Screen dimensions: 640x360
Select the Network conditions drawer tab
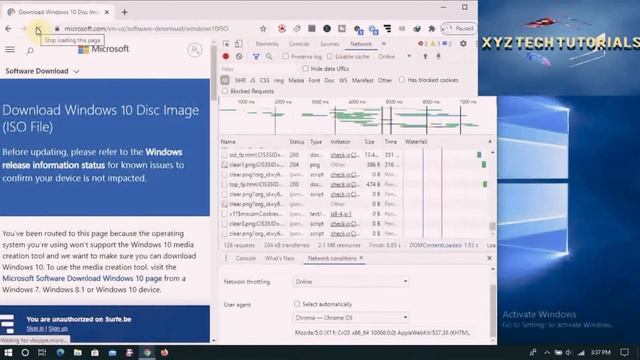click(x=332, y=258)
